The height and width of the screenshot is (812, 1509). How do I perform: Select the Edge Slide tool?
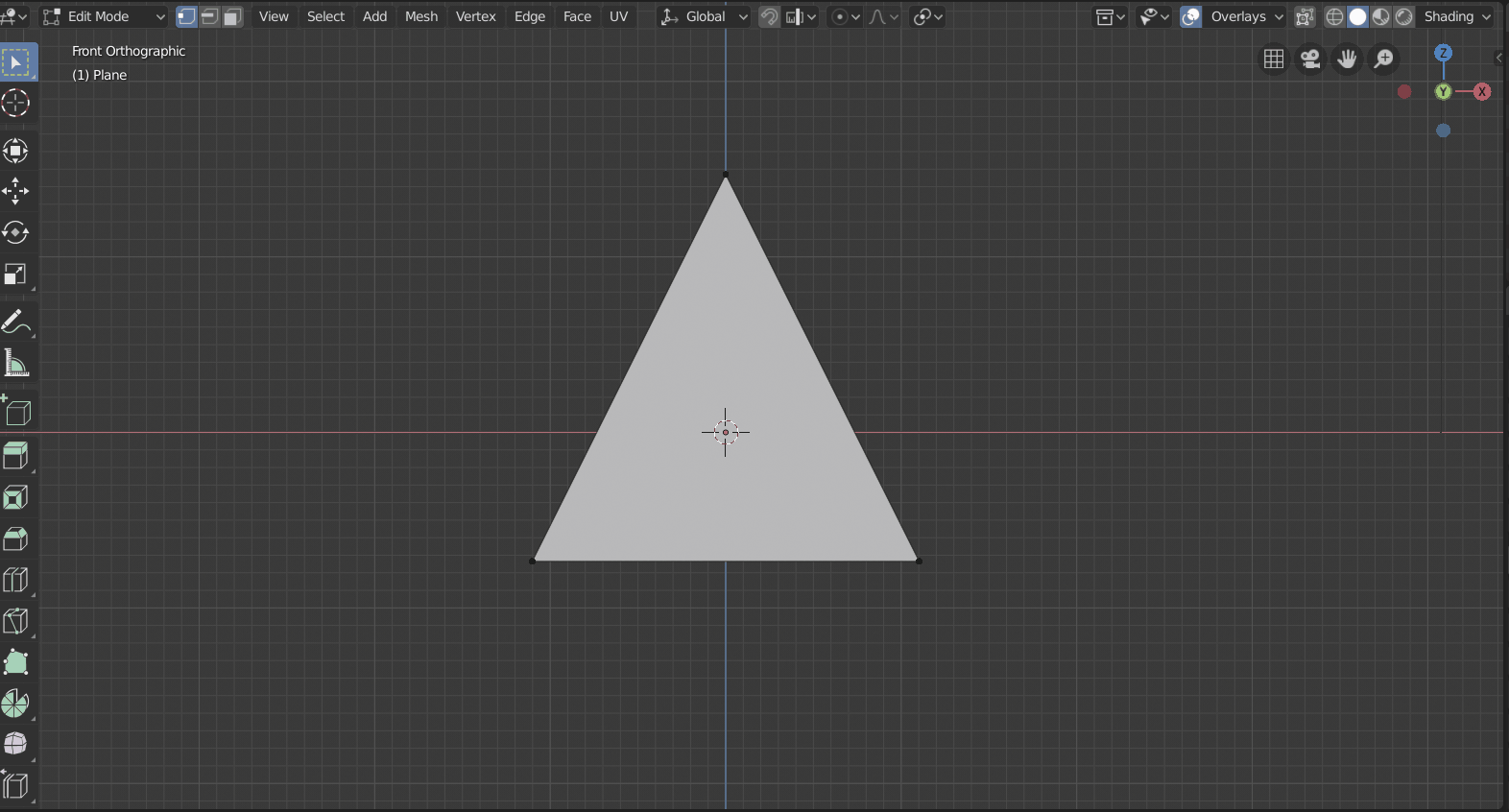[x=16, y=786]
